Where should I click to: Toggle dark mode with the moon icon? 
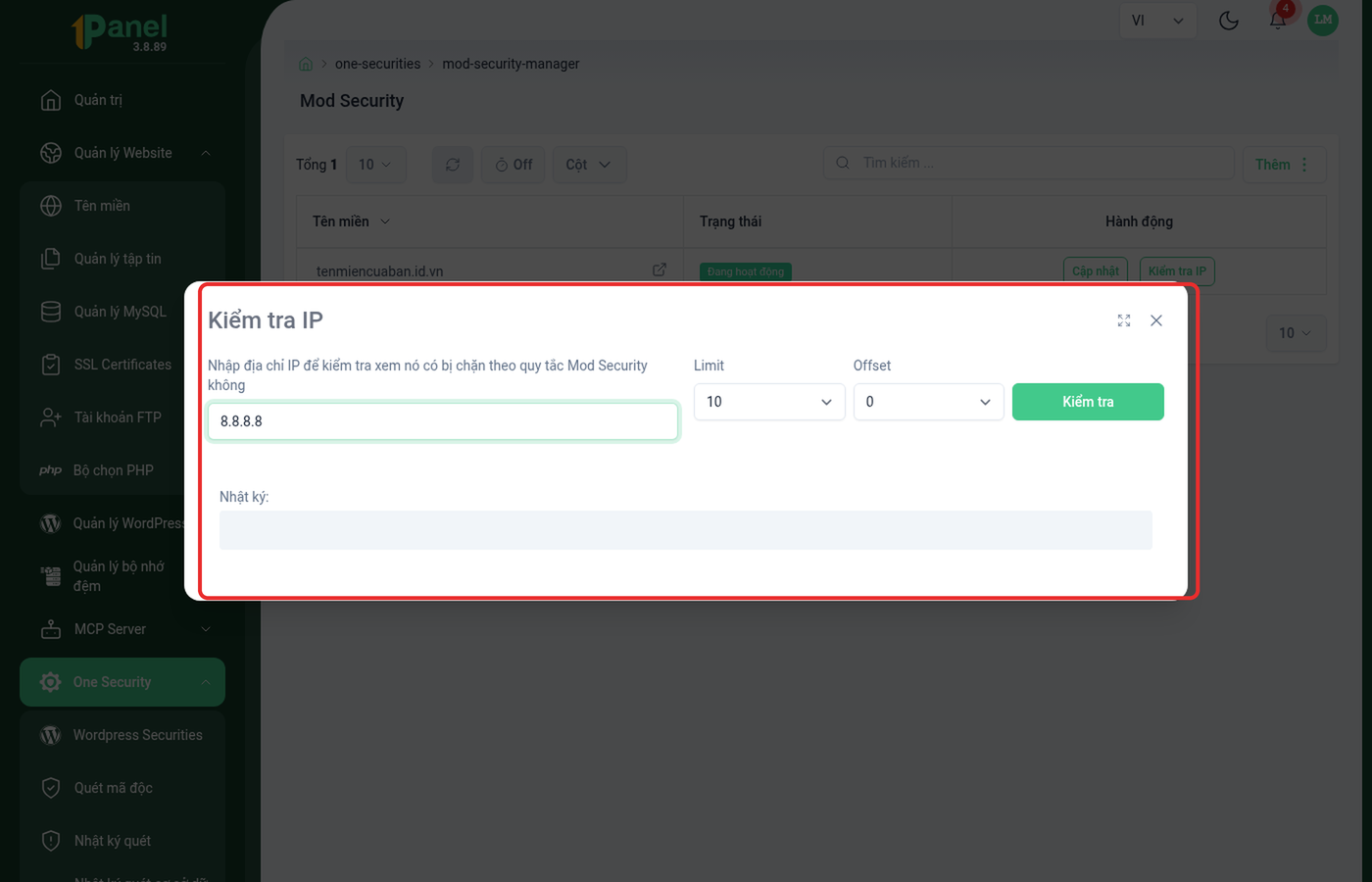point(1229,21)
